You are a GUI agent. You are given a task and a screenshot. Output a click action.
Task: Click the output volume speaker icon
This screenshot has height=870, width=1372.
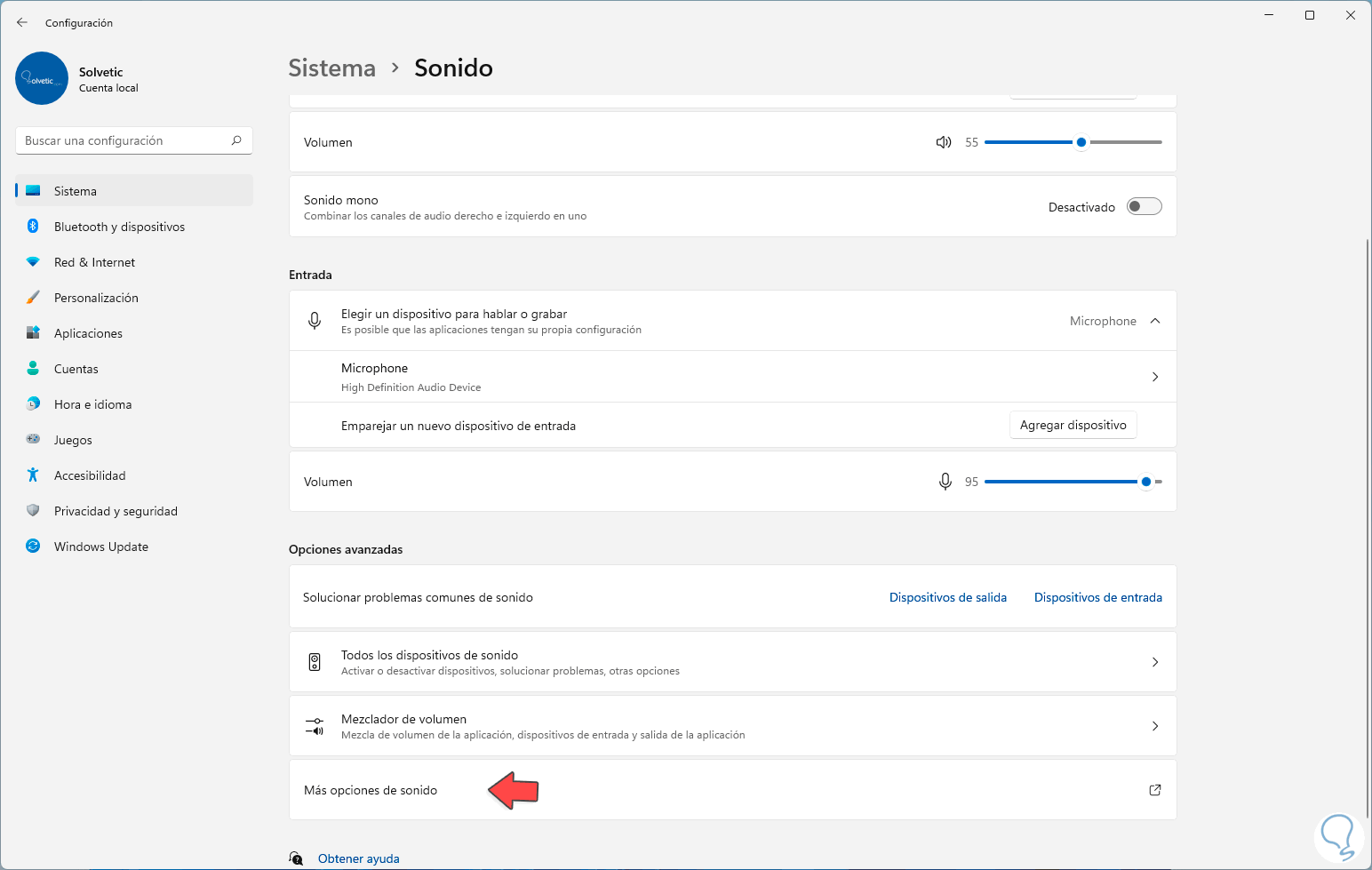point(944,142)
